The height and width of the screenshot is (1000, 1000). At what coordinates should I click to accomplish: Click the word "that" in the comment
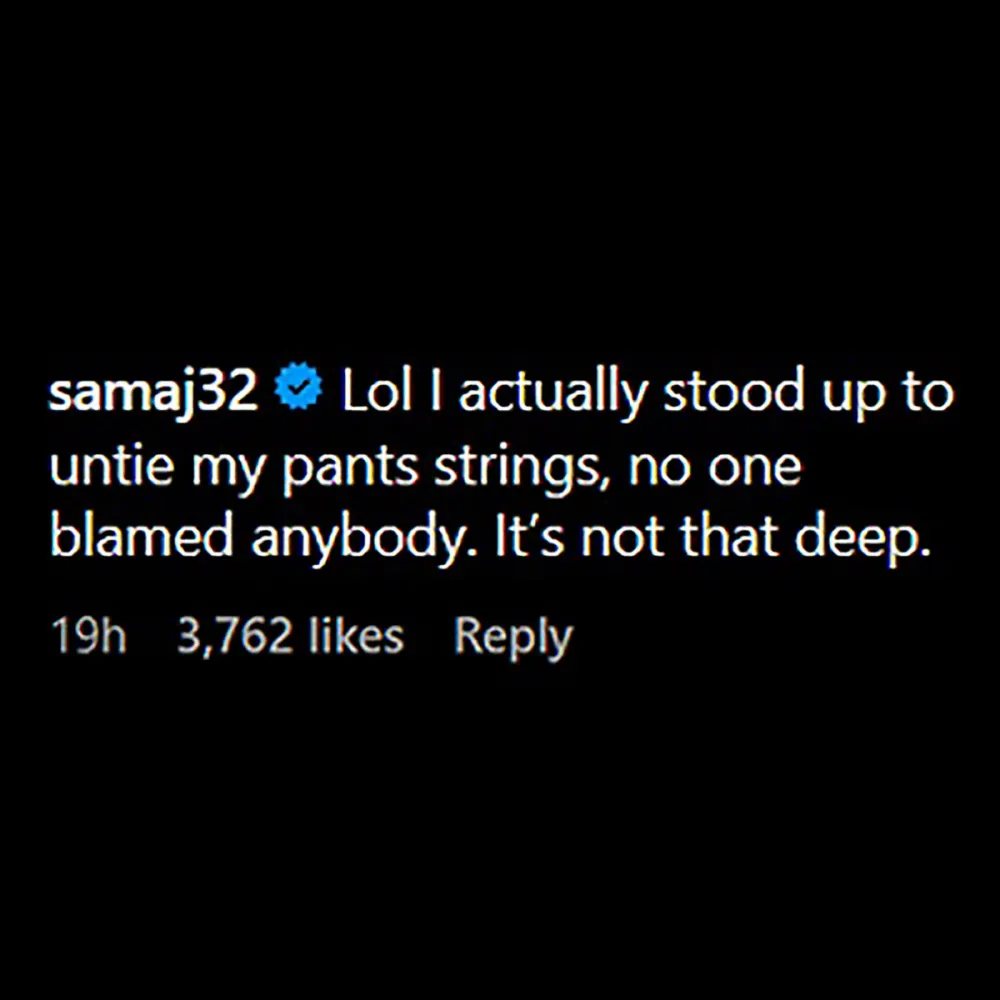click(733, 540)
